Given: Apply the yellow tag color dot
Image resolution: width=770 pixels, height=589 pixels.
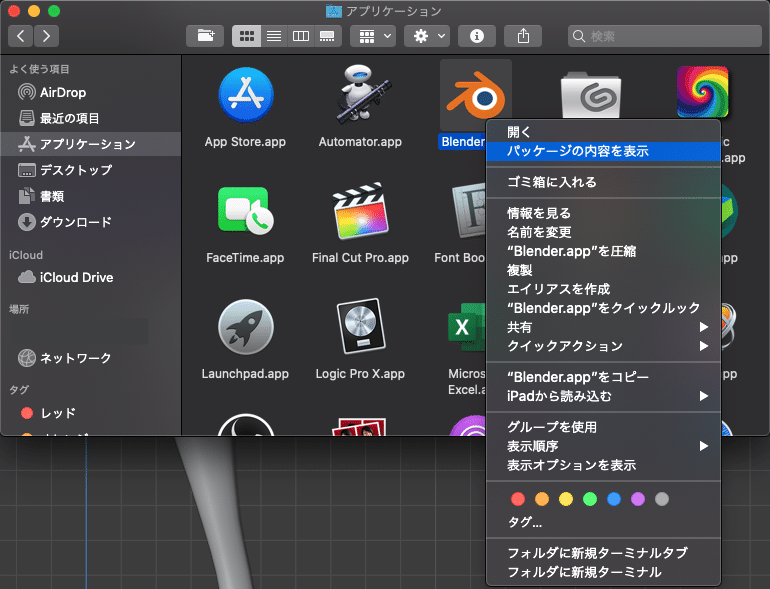Looking at the screenshot, I should pyautogui.click(x=566, y=499).
